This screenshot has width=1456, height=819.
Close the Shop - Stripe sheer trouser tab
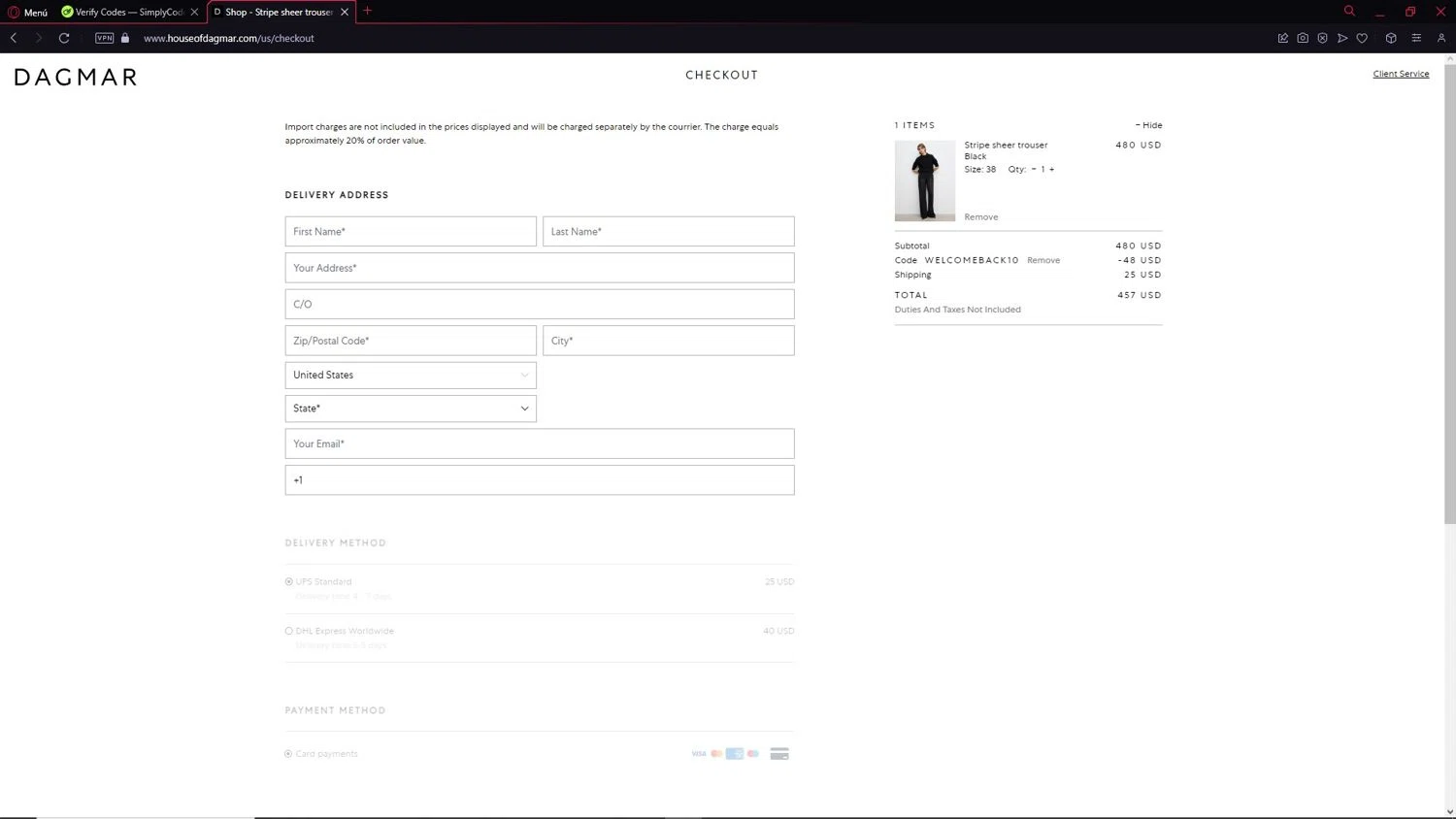345,13
